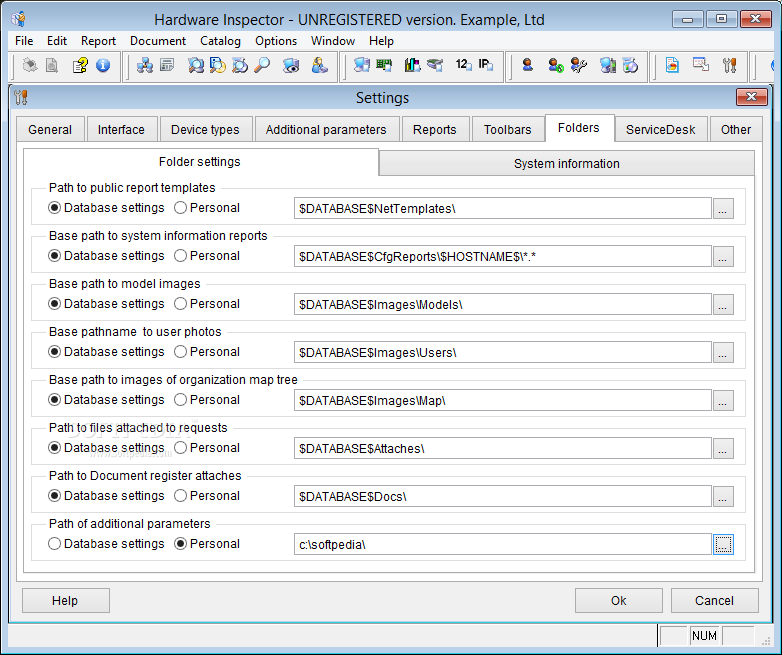The height and width of the screenshot is (655, 782).
Task: Browse for the Attaches path
Action: point(723,448)
